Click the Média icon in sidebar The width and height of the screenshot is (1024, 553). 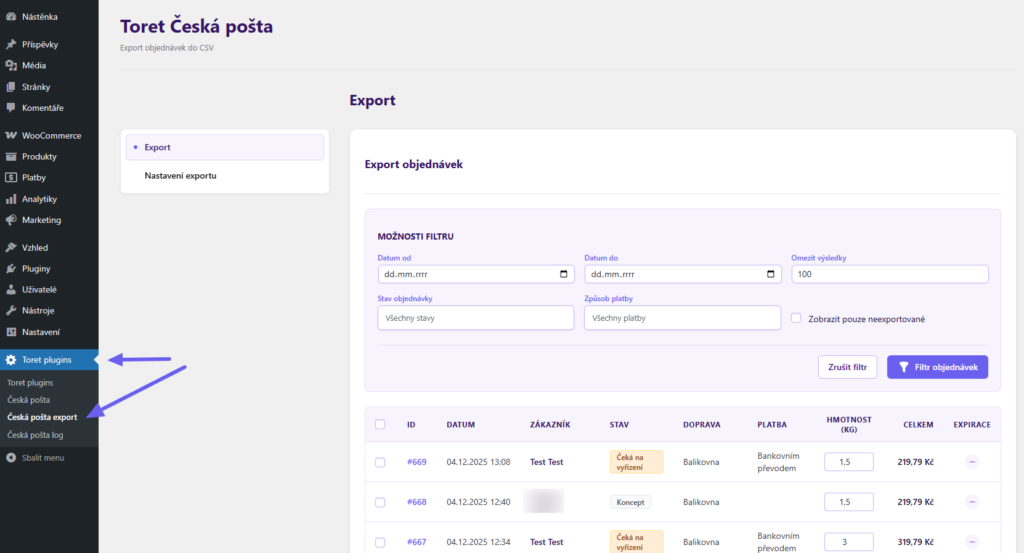[11, 65]
